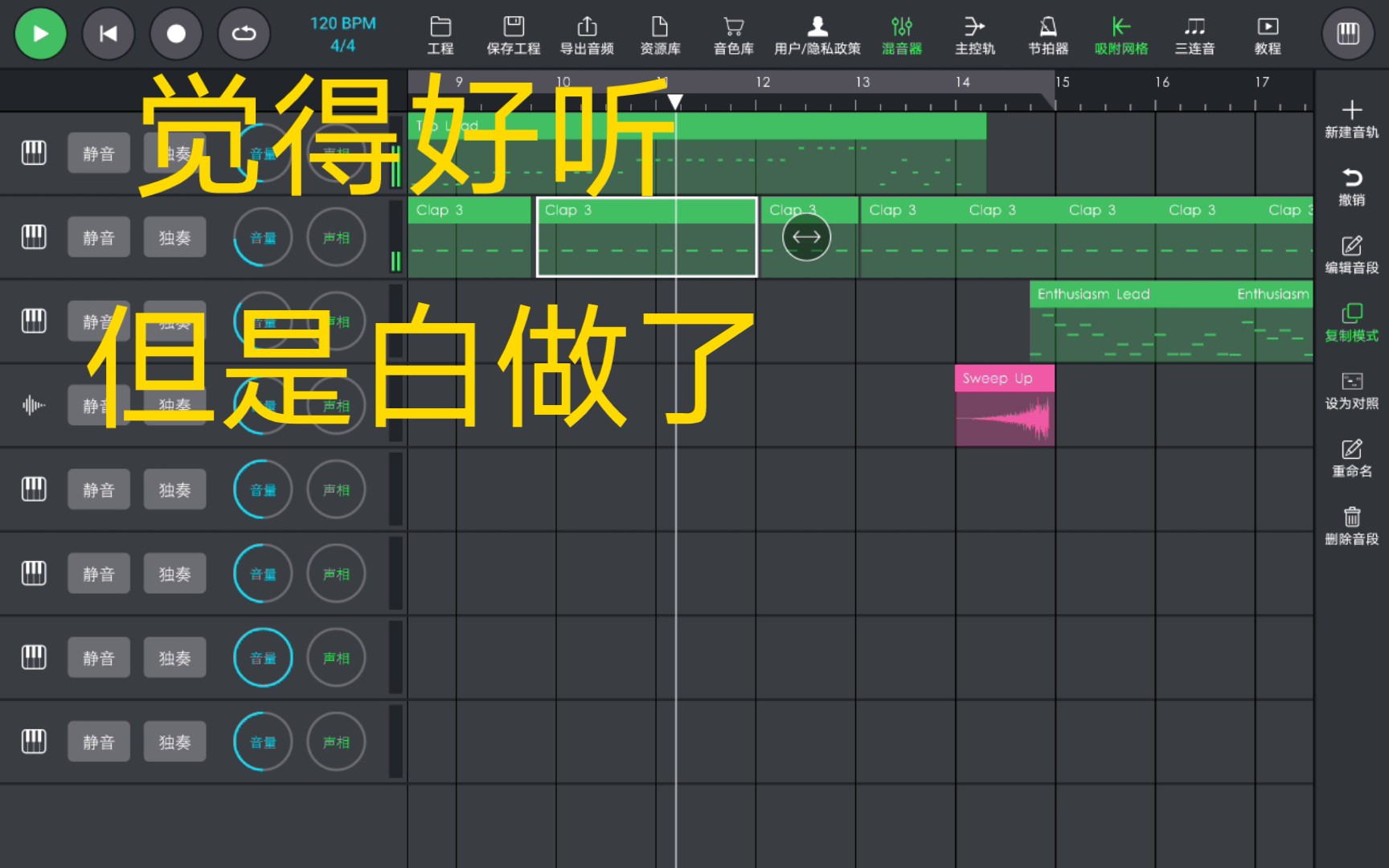Adjust the seventh track 声相 pan knob
Image resolution: width=1389 pixels, height=868 pixels.
pos(336,657)
